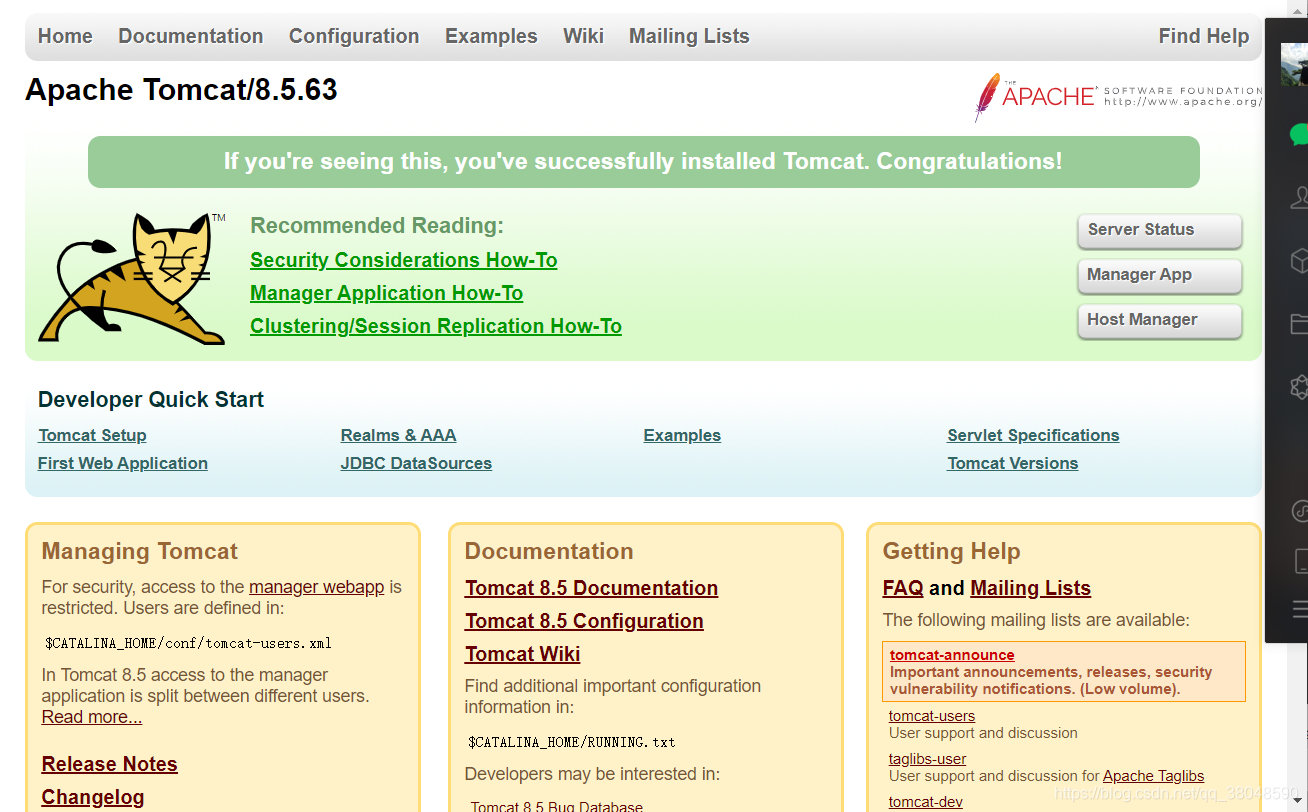Viewport: 1308px width, 812px height.
Task: Click the Server Status button
Action: [x=1160, y=230]
